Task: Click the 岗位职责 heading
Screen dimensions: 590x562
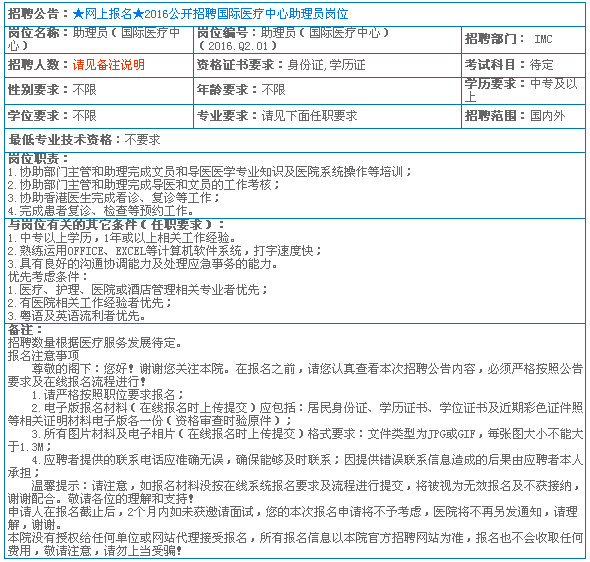Action: tap(38, 159)
